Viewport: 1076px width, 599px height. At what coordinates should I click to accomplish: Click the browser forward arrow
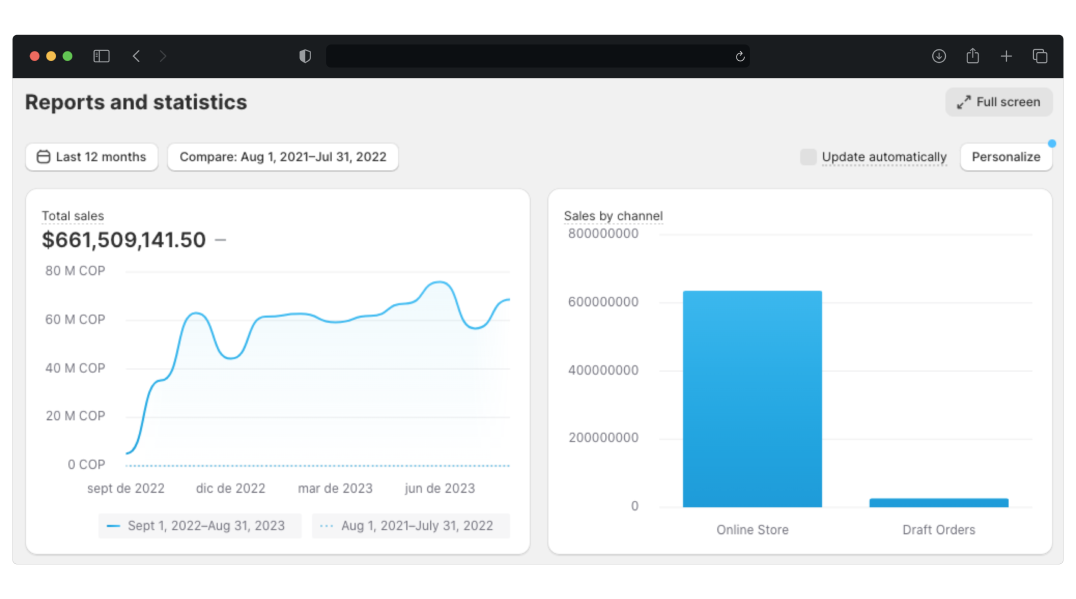(x=163, y=56)
